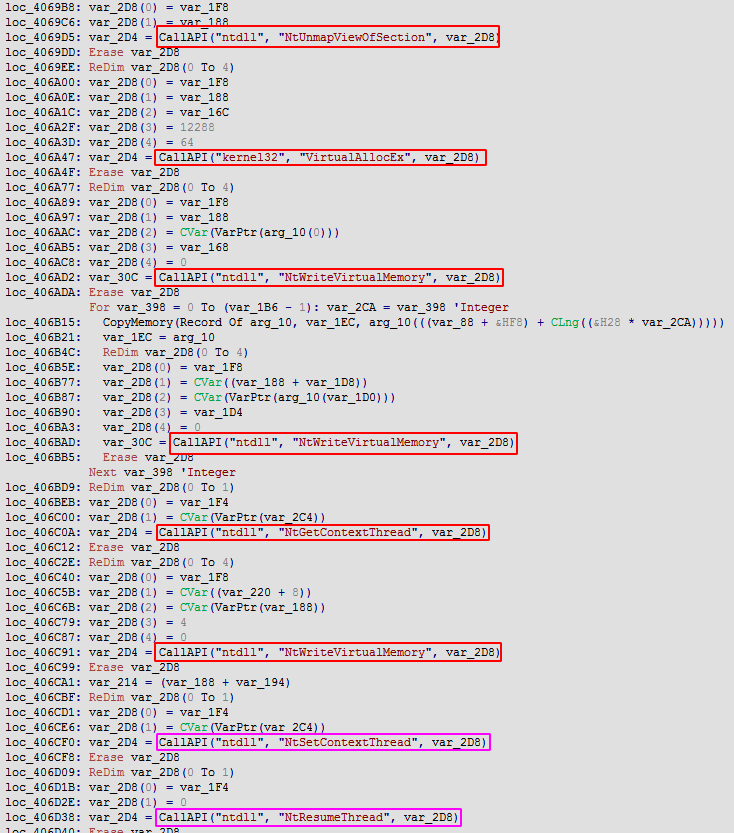Image resolution: width=734 pixels, height=833 pixels.
Task: Click var_16C on the loc_406A1C line
Action: click(204, 112)
